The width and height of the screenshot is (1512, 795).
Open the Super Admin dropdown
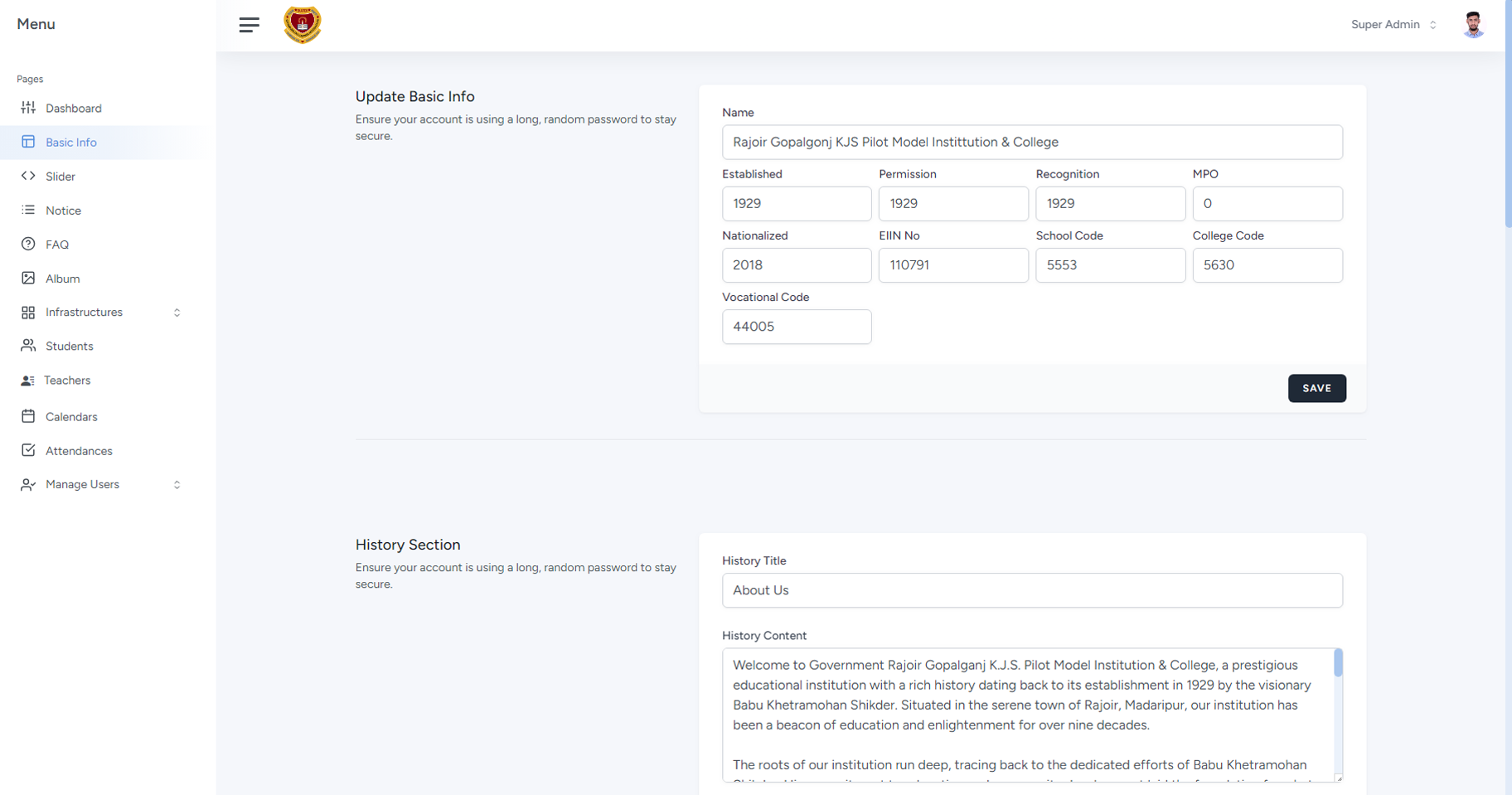pos(1393,25)
